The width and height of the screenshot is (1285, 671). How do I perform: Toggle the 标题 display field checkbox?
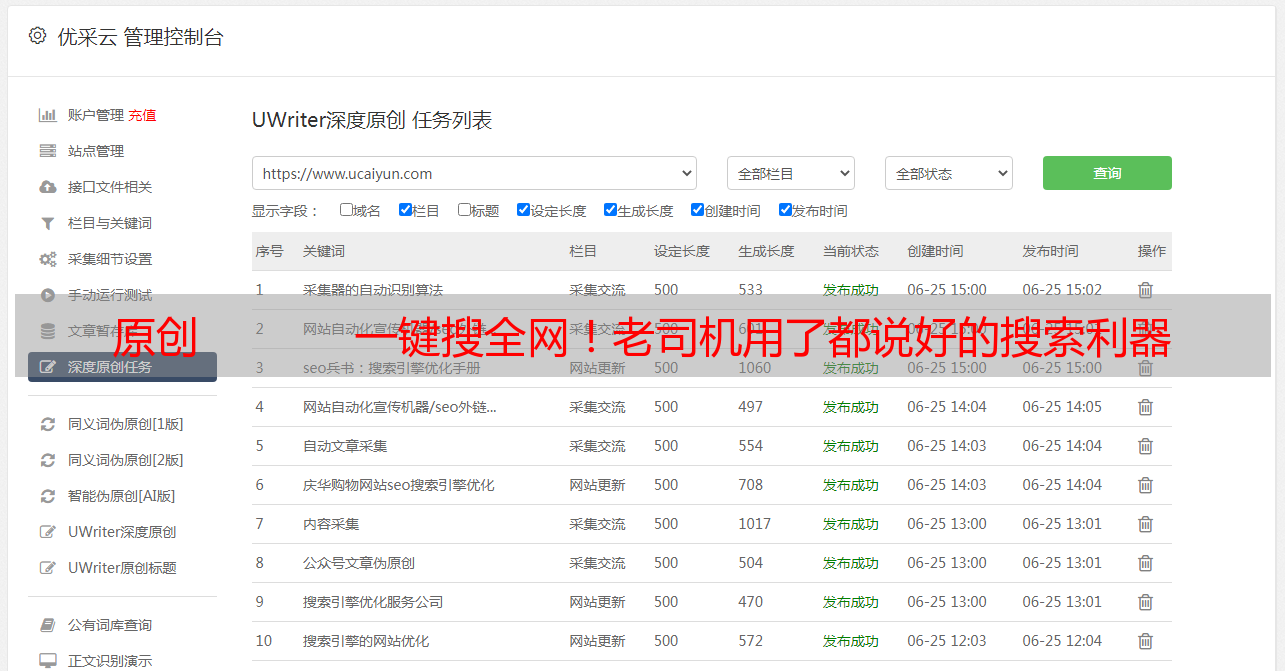click(x=464, y=210)
